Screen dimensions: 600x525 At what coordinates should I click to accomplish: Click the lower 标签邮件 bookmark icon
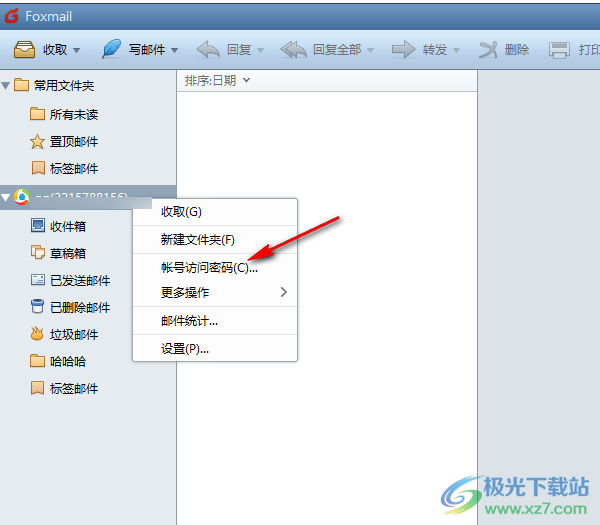pos(37,388)
